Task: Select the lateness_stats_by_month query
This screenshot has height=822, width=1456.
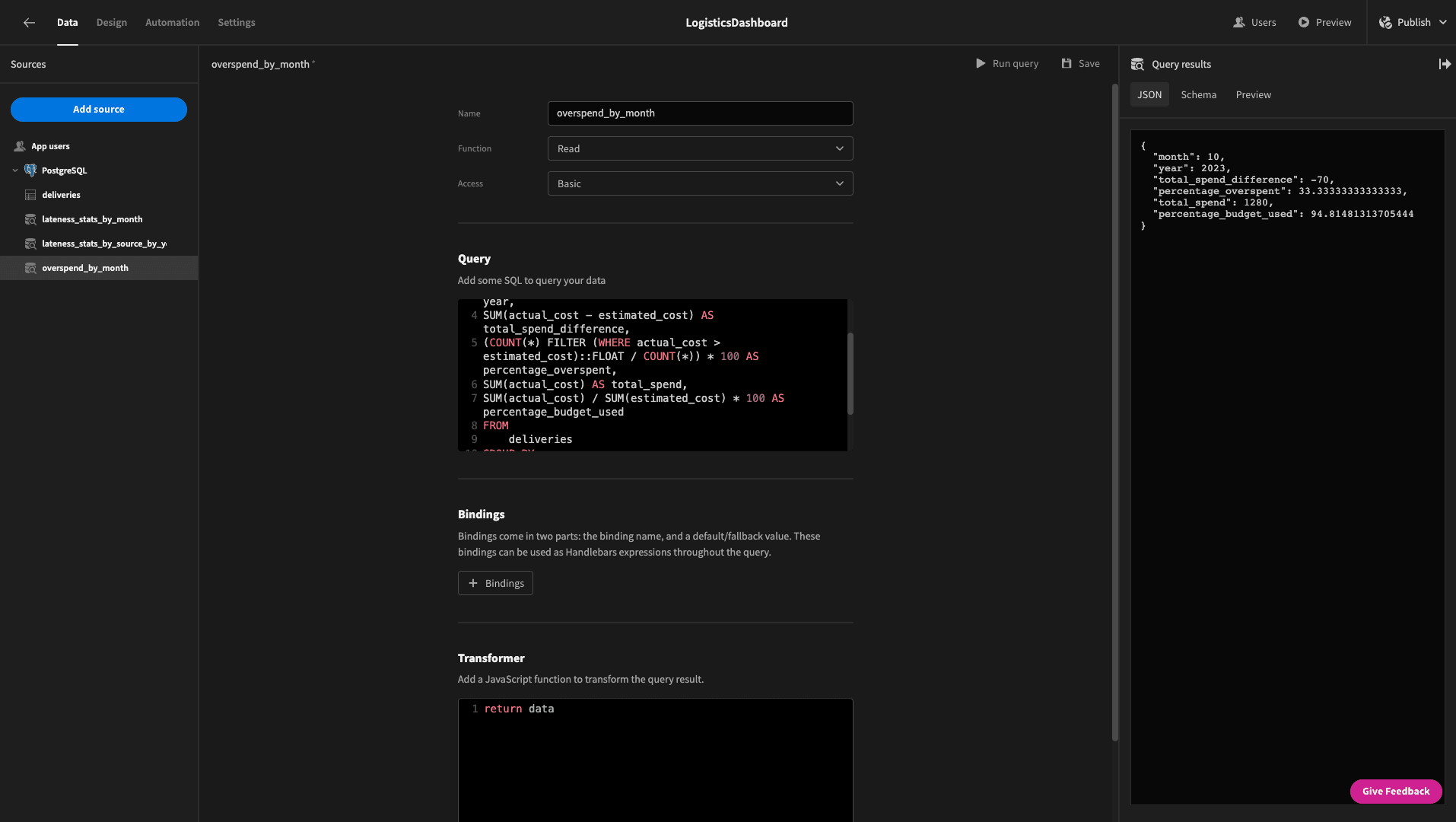Action: tap(99, 219)
